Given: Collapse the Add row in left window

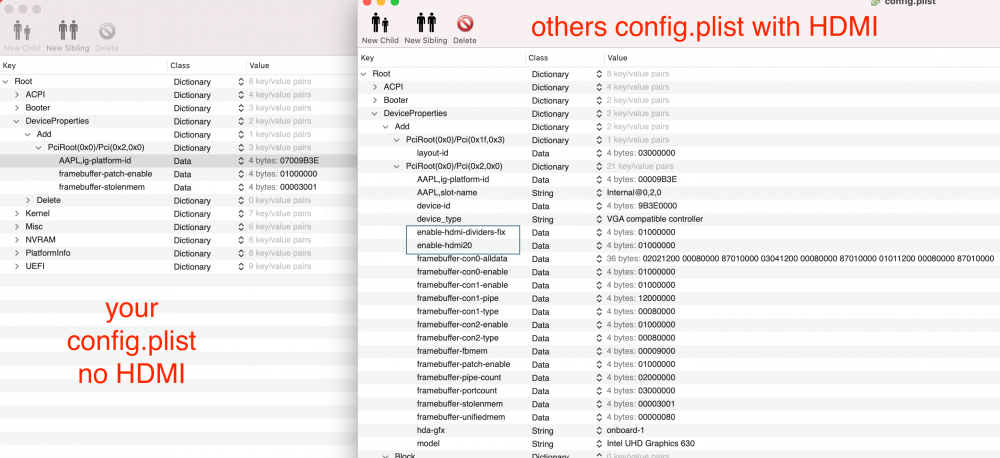Looking at the screenshot, I should tap(28, 135).
